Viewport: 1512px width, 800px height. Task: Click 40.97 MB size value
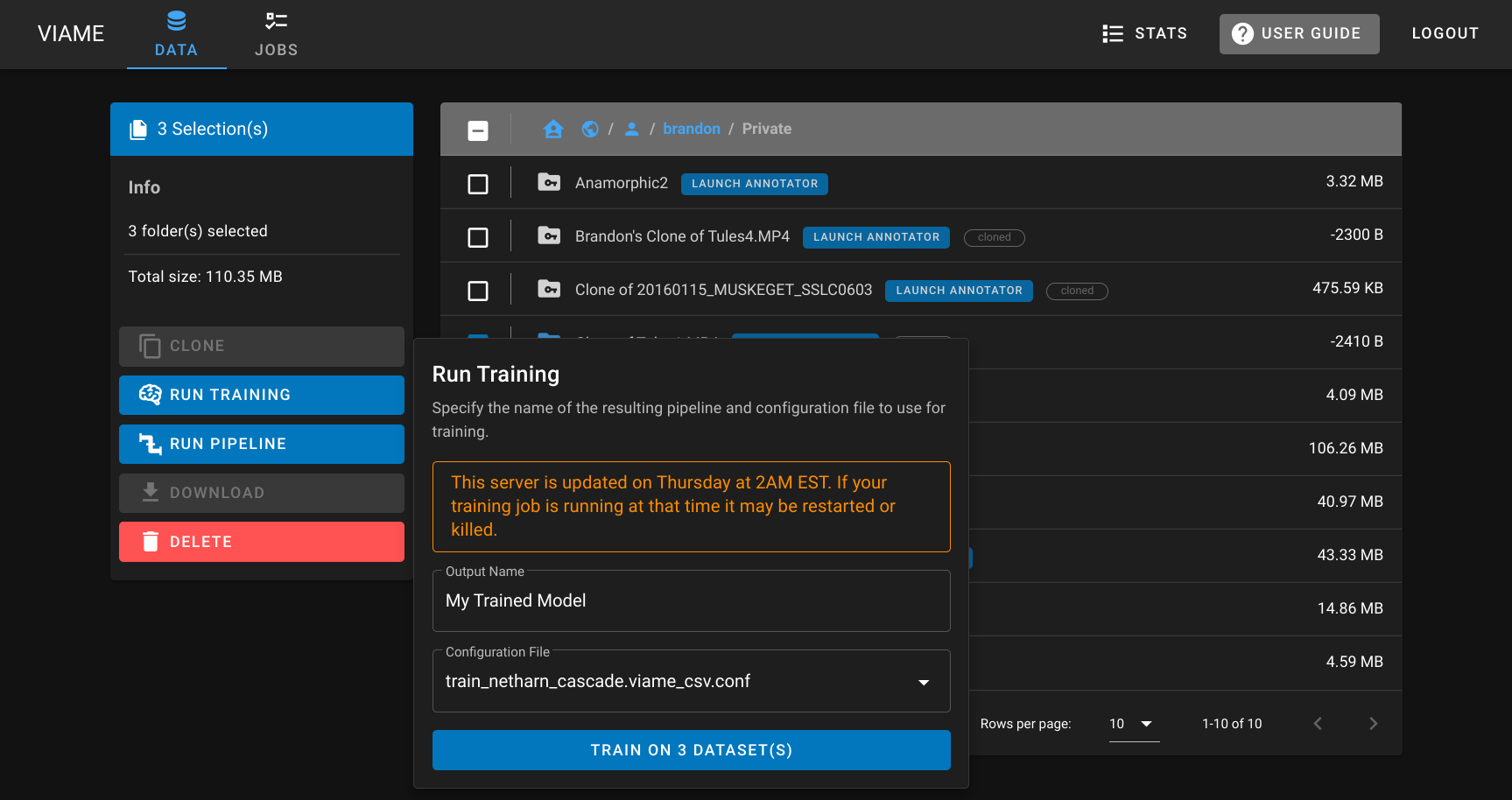tap(1350, 502)
